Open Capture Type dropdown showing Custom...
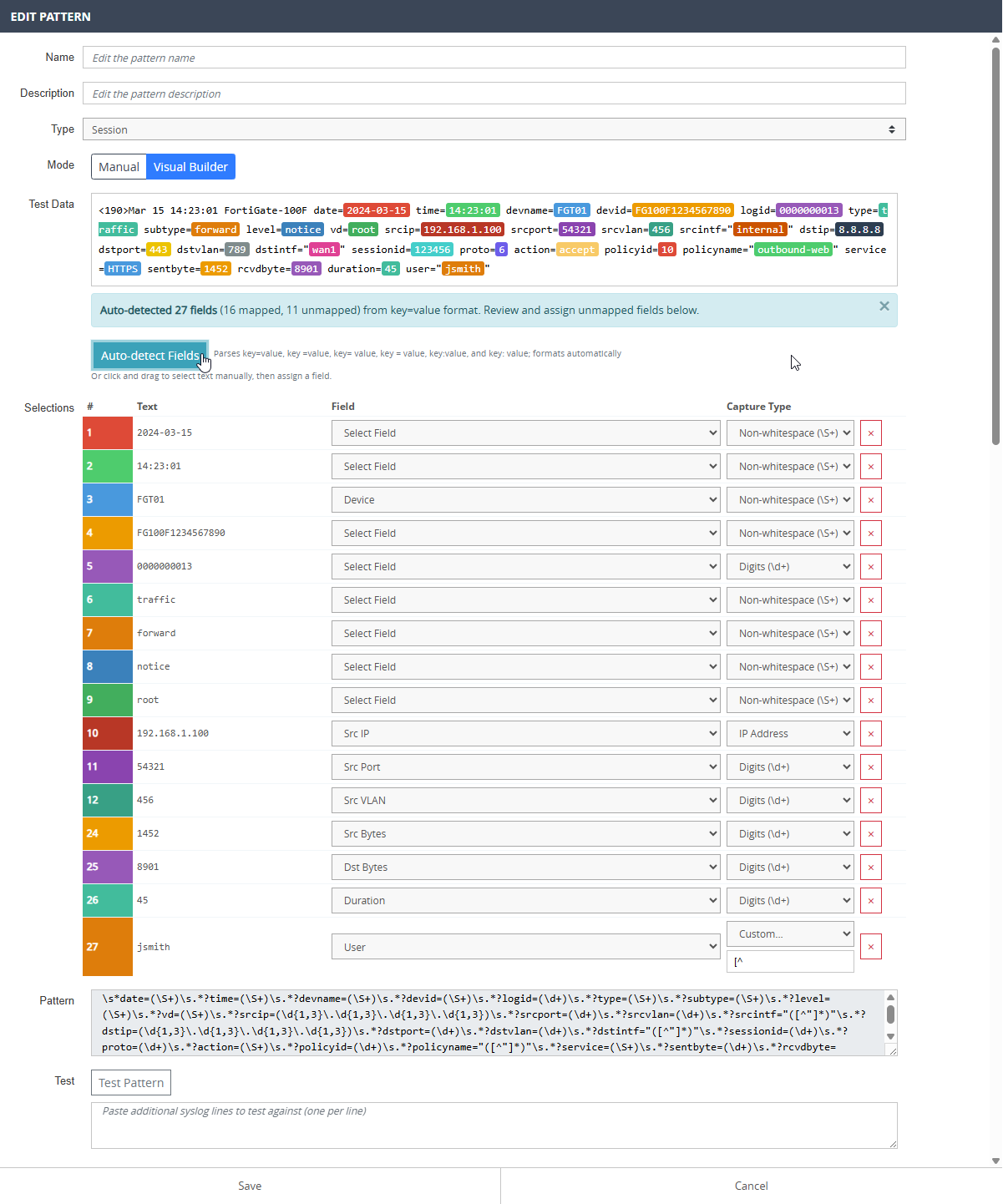This screenshot has width=1003, height=1204. (x=790, y=934)
